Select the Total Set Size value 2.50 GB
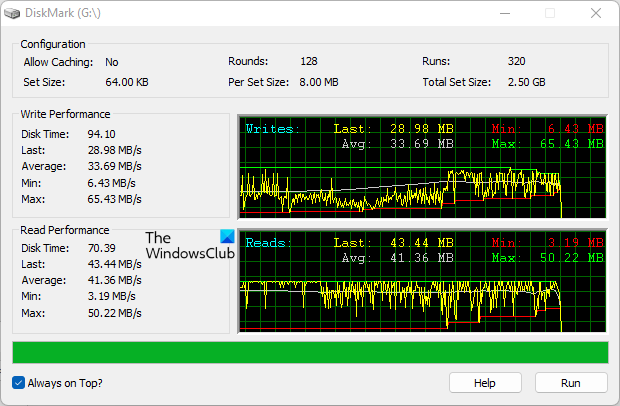Viewport: 620px width, 406px height. 526,82
